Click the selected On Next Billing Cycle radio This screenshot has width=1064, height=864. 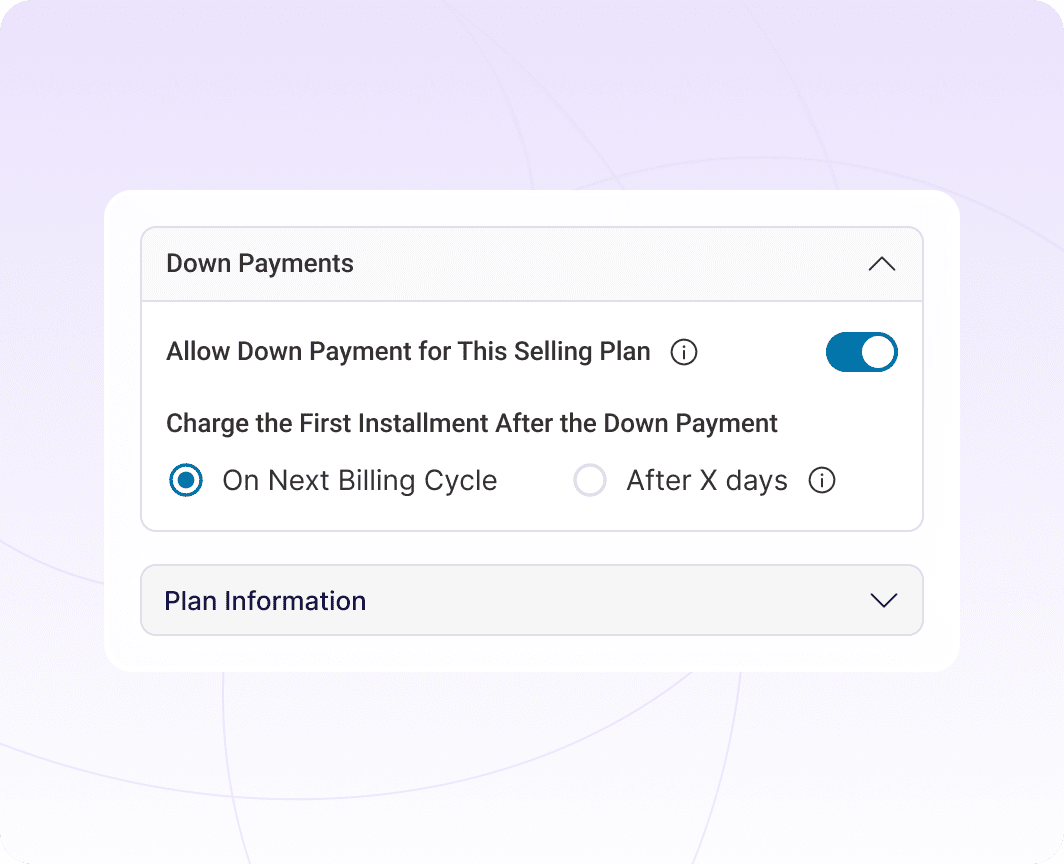[186, 481]
